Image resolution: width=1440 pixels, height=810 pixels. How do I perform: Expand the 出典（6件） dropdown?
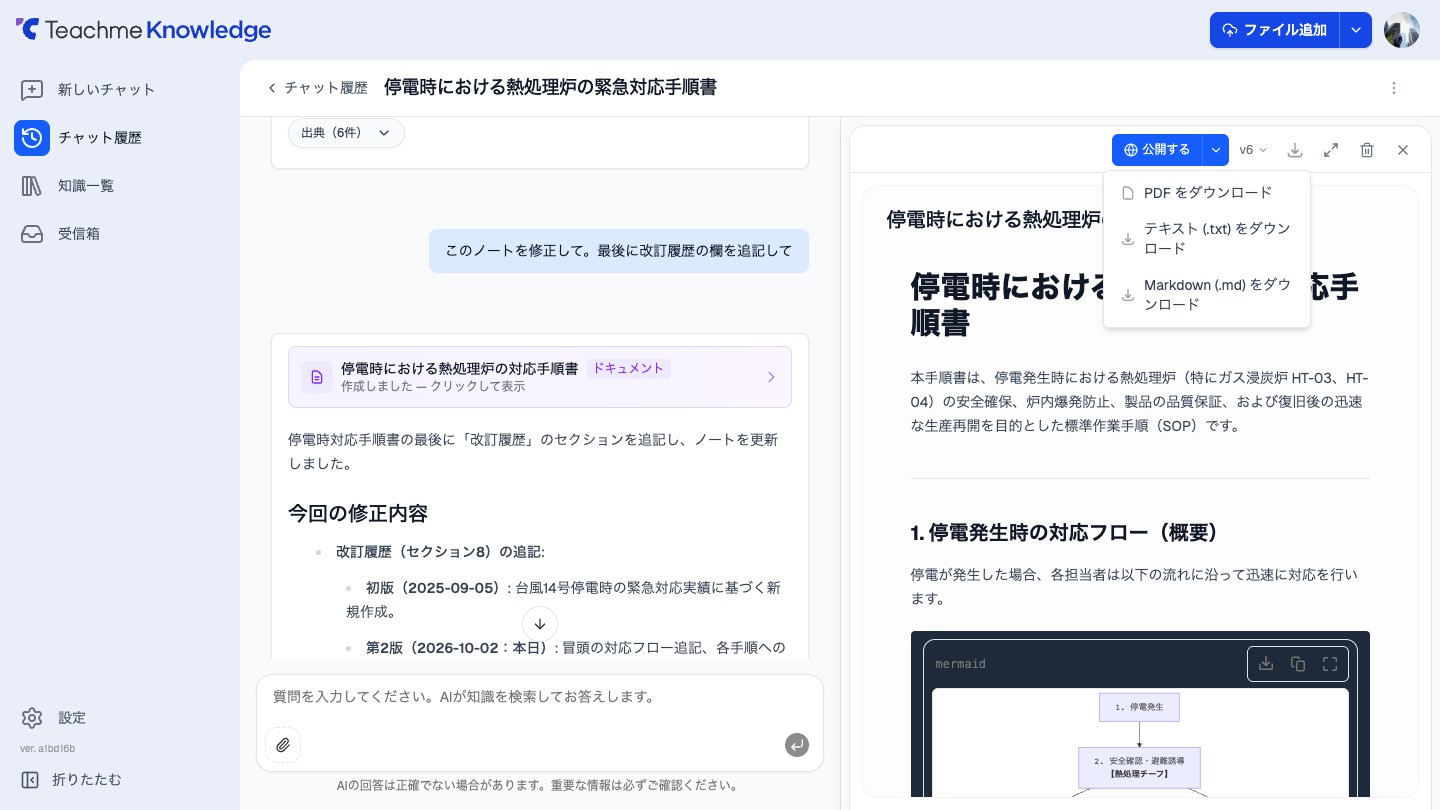346,133
